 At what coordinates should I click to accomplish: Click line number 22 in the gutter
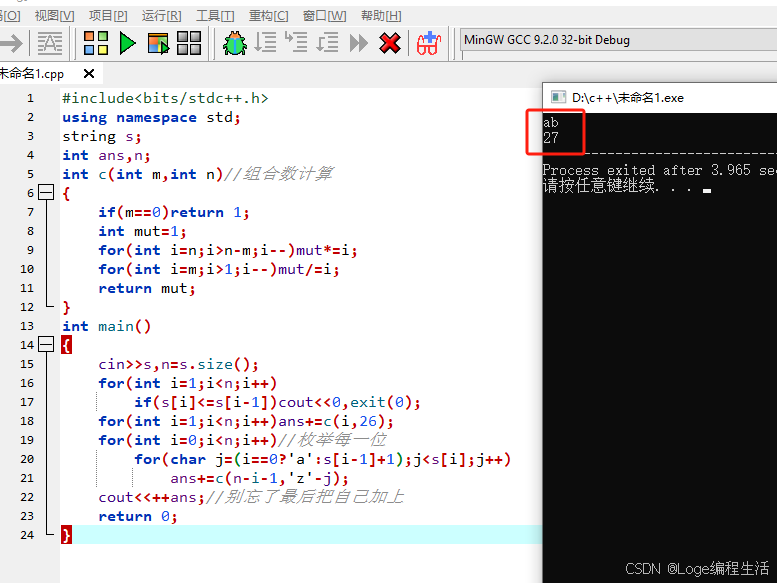point(27,497)
